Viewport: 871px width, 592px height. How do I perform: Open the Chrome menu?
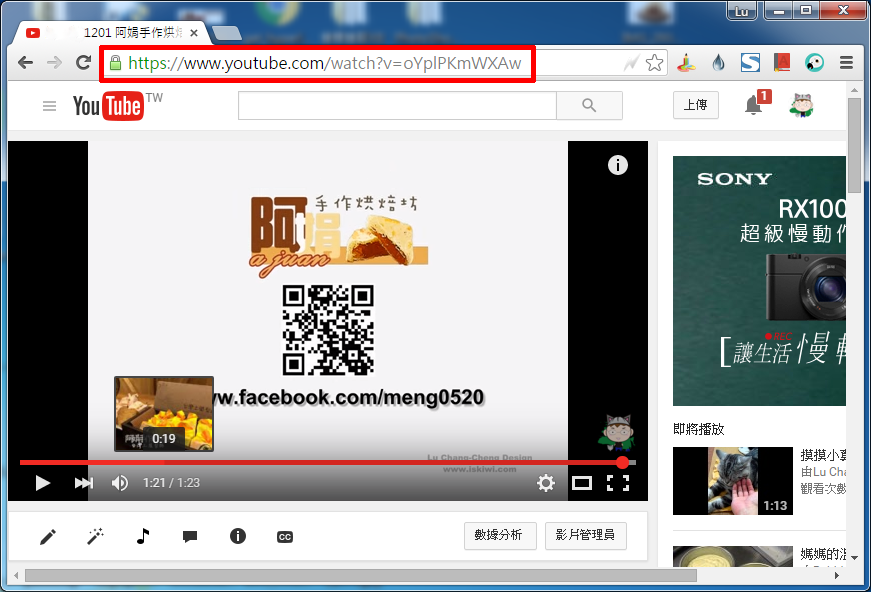(x=846, y=62)
